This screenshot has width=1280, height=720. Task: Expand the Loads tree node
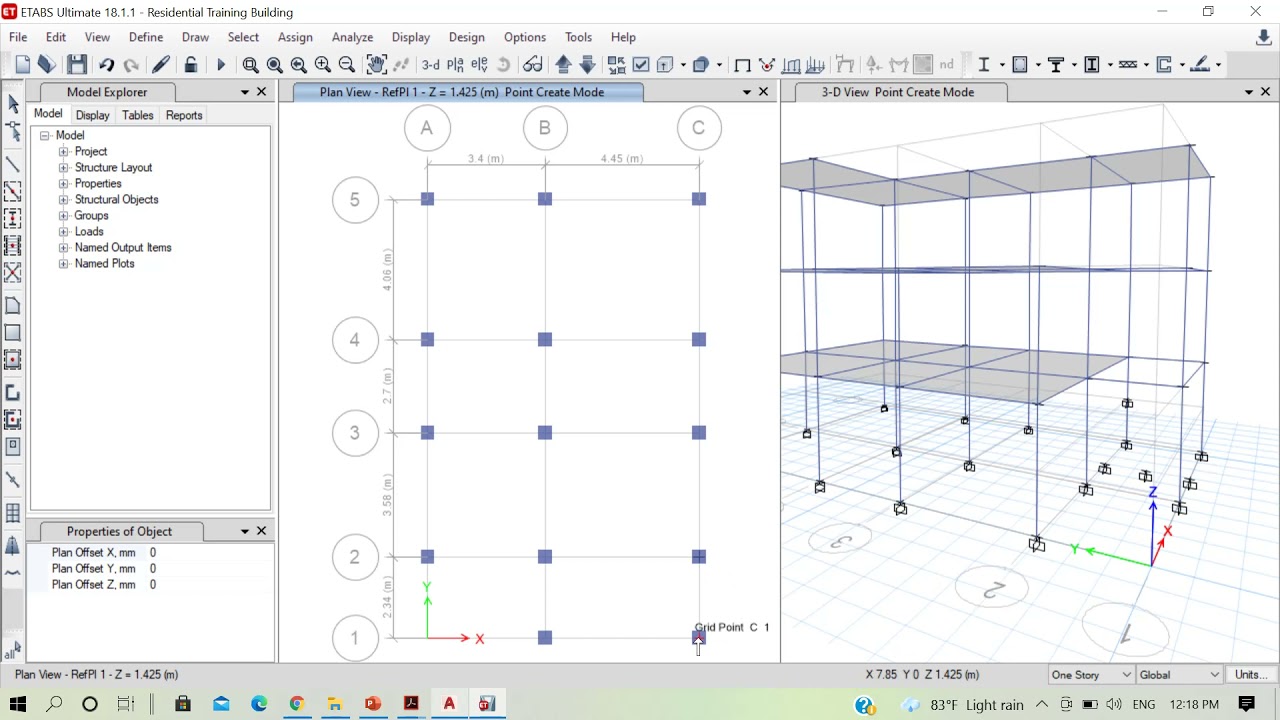tap(63, 231)
